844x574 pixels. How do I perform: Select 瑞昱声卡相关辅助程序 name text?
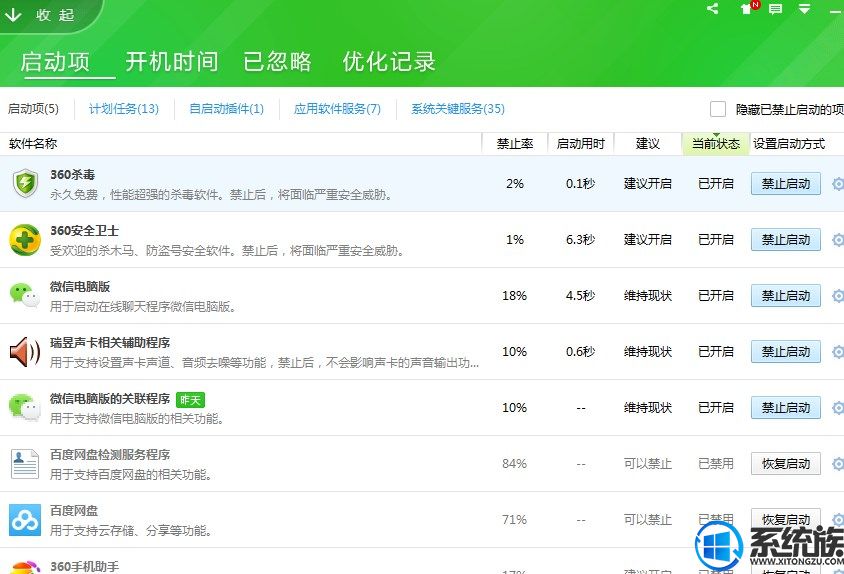(110, 342)
